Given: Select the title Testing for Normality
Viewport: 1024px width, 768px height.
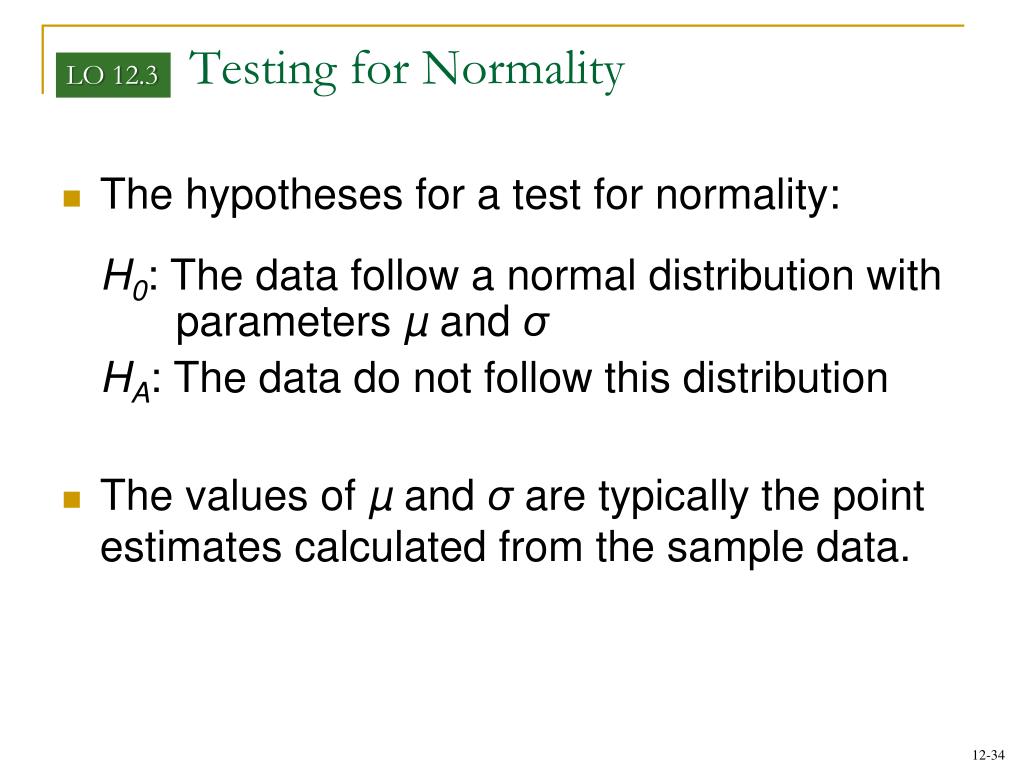Looking at the screenshot, I should pos(406,71).
